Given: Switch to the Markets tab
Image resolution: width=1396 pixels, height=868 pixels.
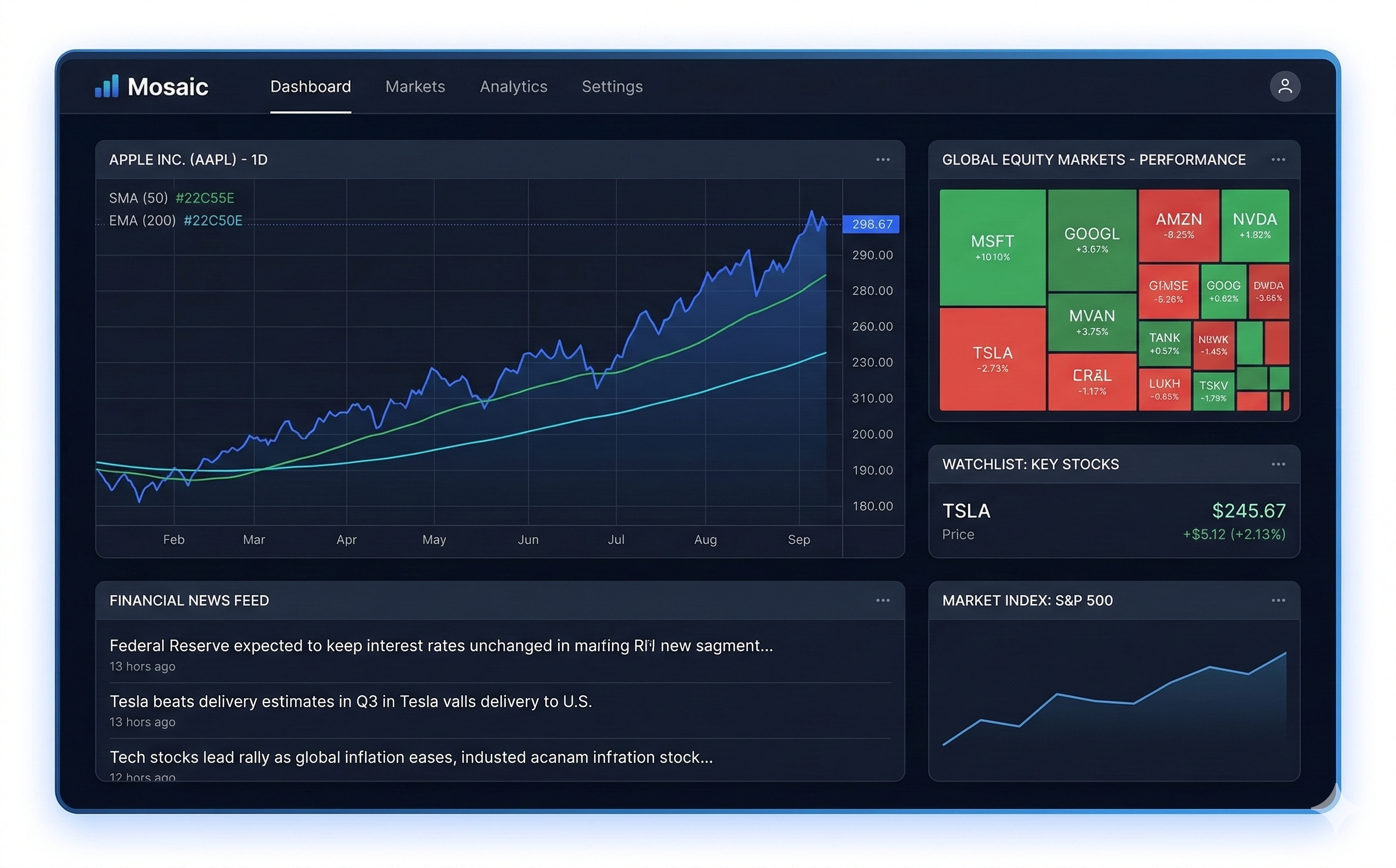Looking at the screenshot, I should tap(414, 86).
